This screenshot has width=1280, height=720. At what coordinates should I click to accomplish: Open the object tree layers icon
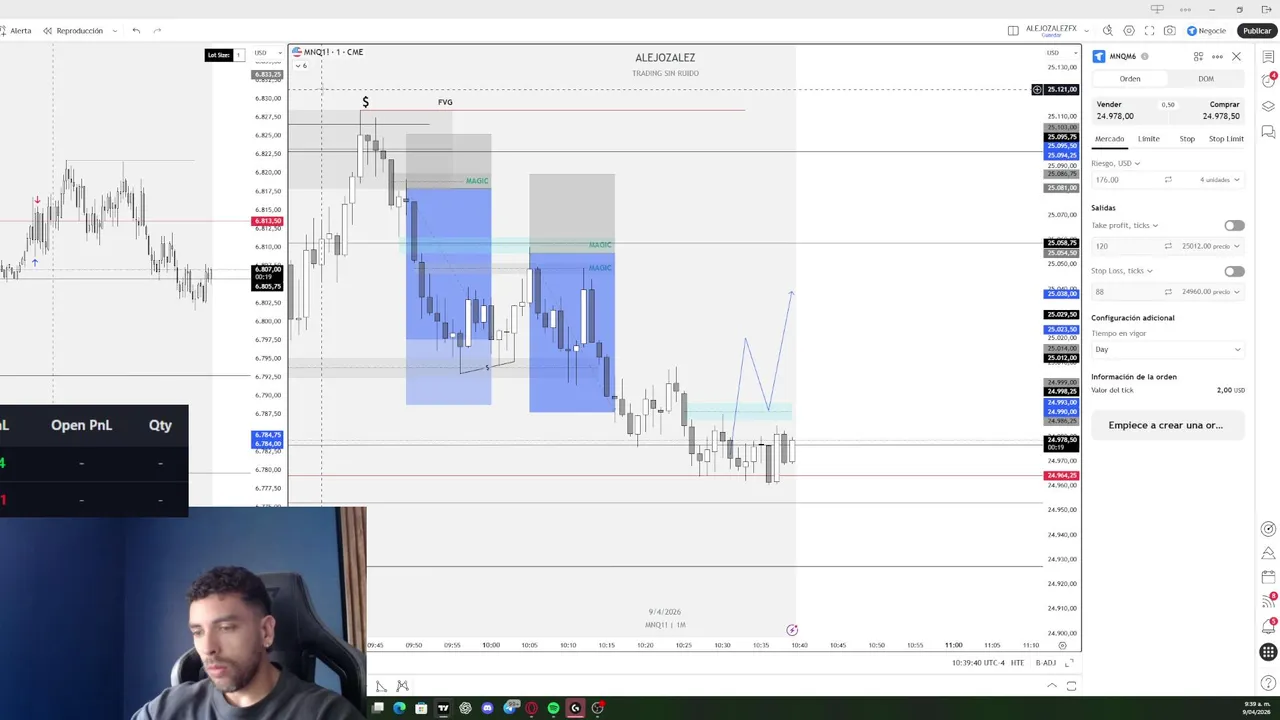point(1268,106)
